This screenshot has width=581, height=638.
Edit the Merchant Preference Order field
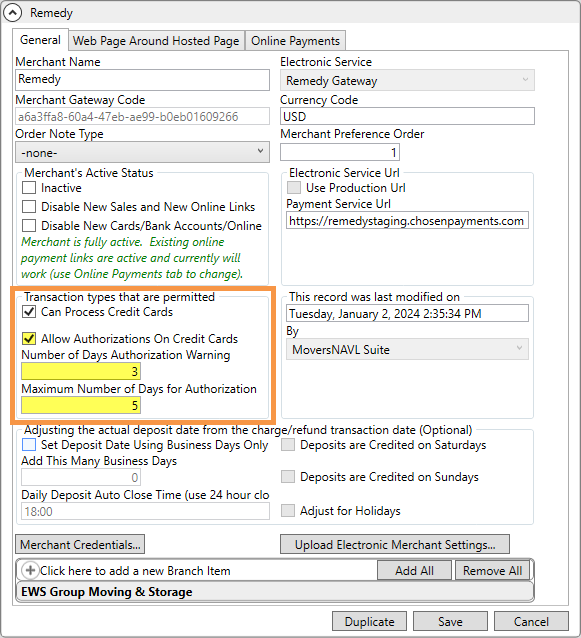(x=340, y=152)
